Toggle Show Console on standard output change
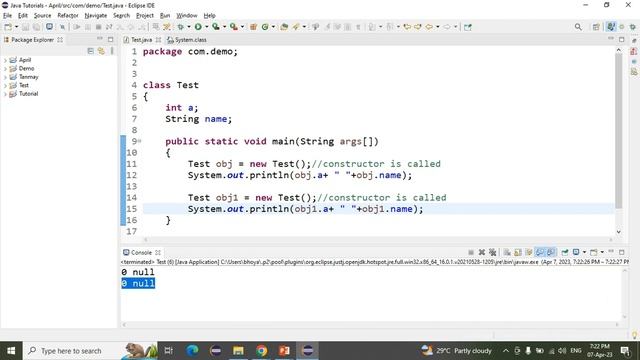The height and width of the screenshot is (360, 640). [540, 252]
